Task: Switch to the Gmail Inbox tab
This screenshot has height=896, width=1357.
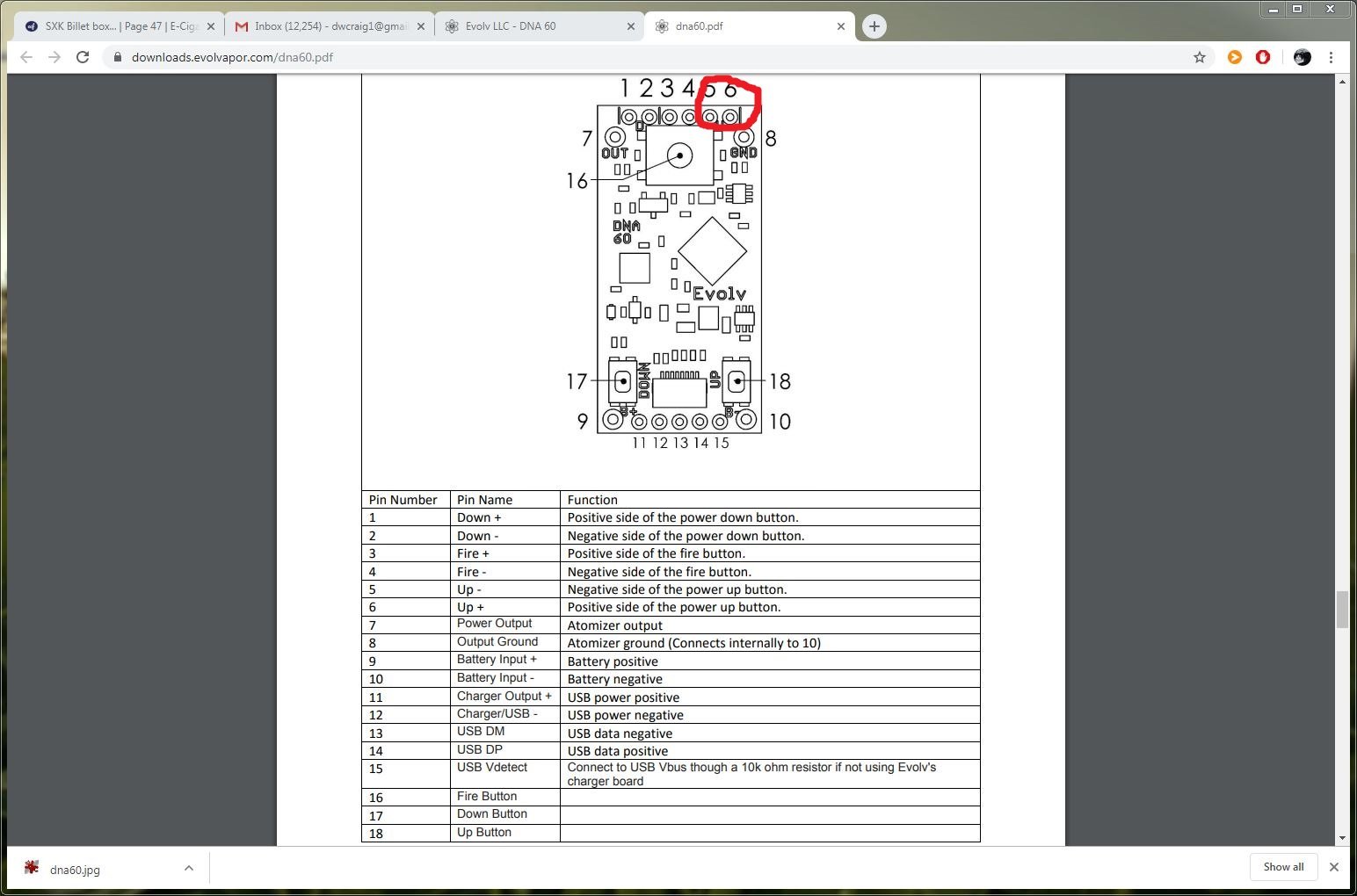Action: [x=325, y=26]
